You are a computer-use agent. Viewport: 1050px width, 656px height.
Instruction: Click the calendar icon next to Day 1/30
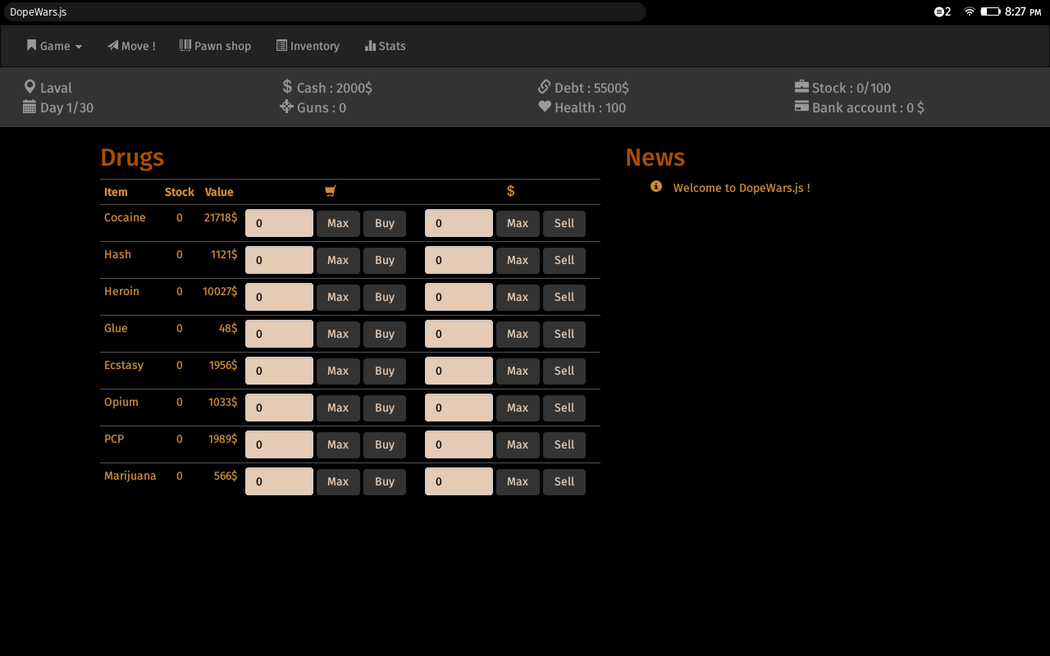click(29, 107)
